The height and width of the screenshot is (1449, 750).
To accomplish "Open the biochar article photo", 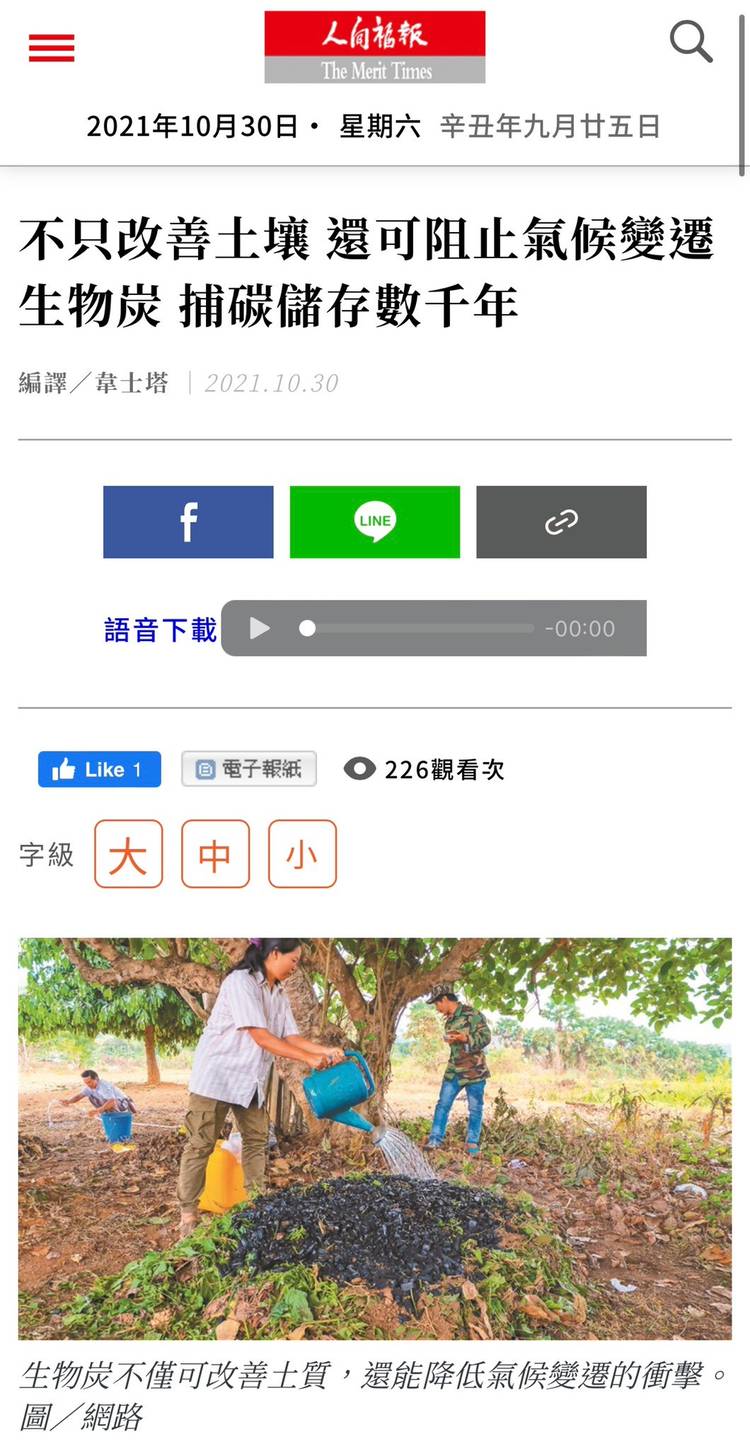I will click(375, 1138).
